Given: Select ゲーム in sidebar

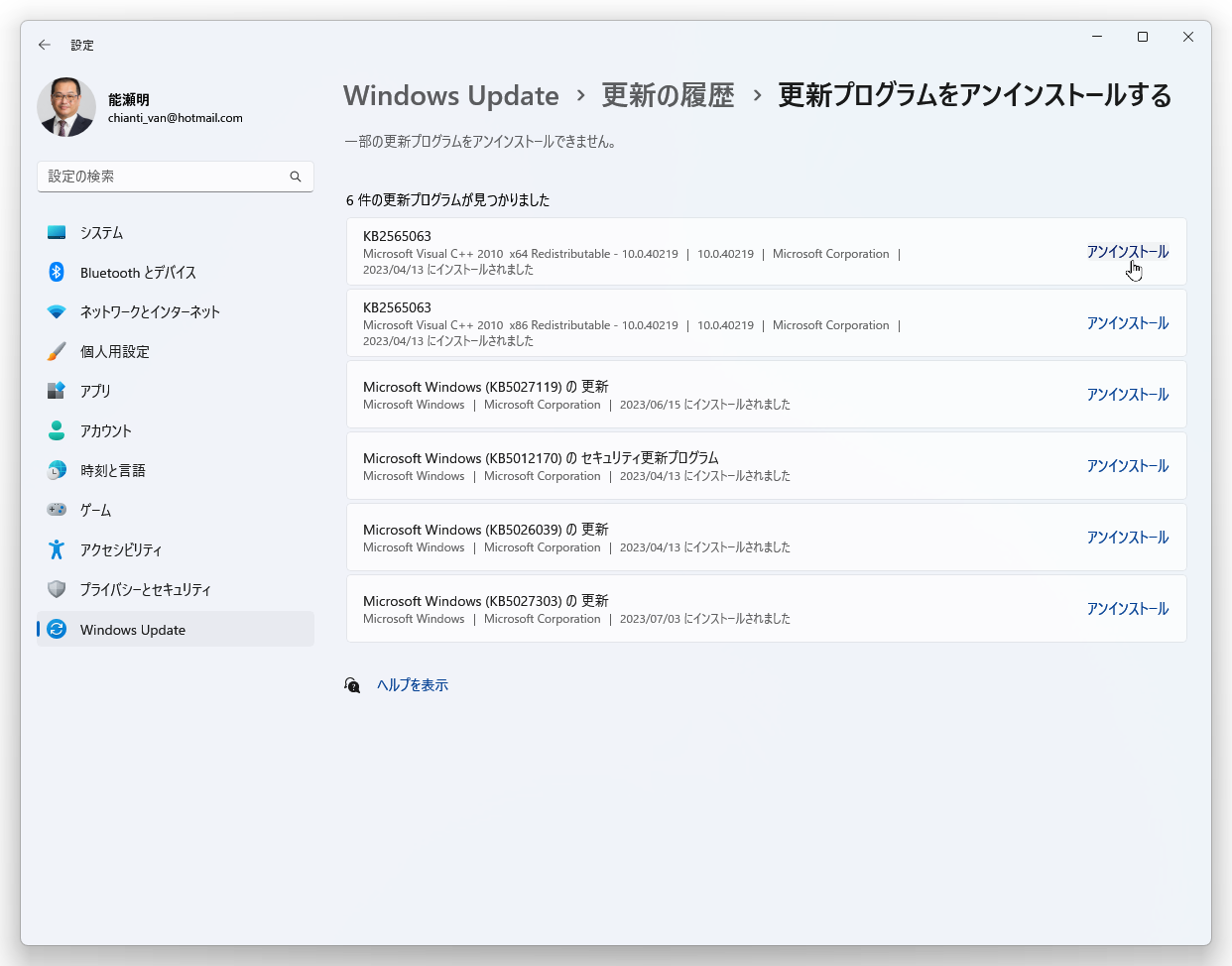Looking at the screenshot, I should coord(176,510).
